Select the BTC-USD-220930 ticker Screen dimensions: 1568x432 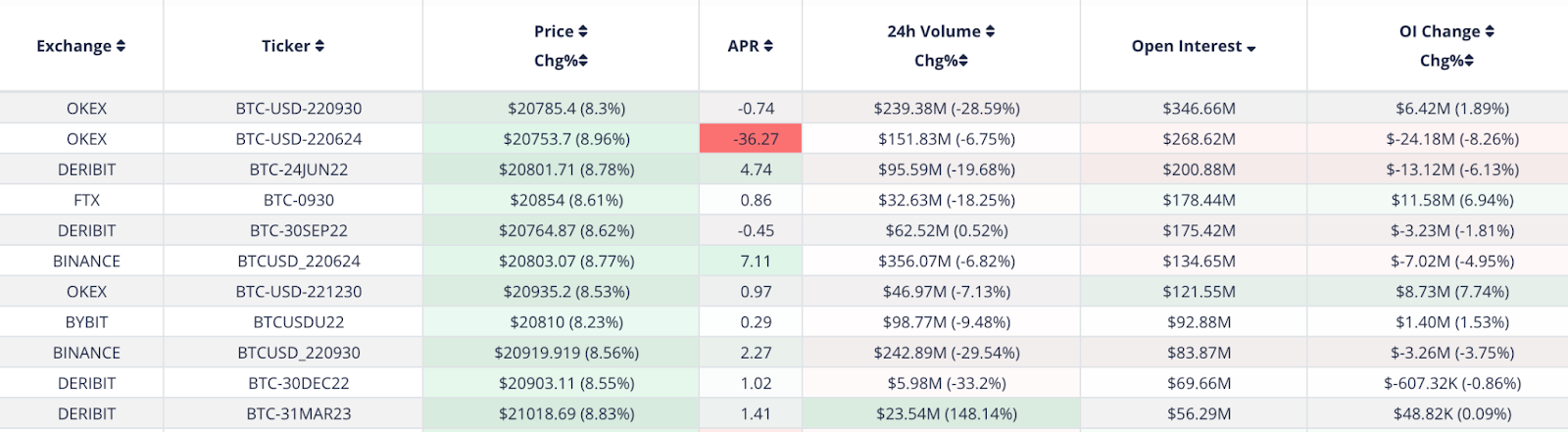(299, 109)
